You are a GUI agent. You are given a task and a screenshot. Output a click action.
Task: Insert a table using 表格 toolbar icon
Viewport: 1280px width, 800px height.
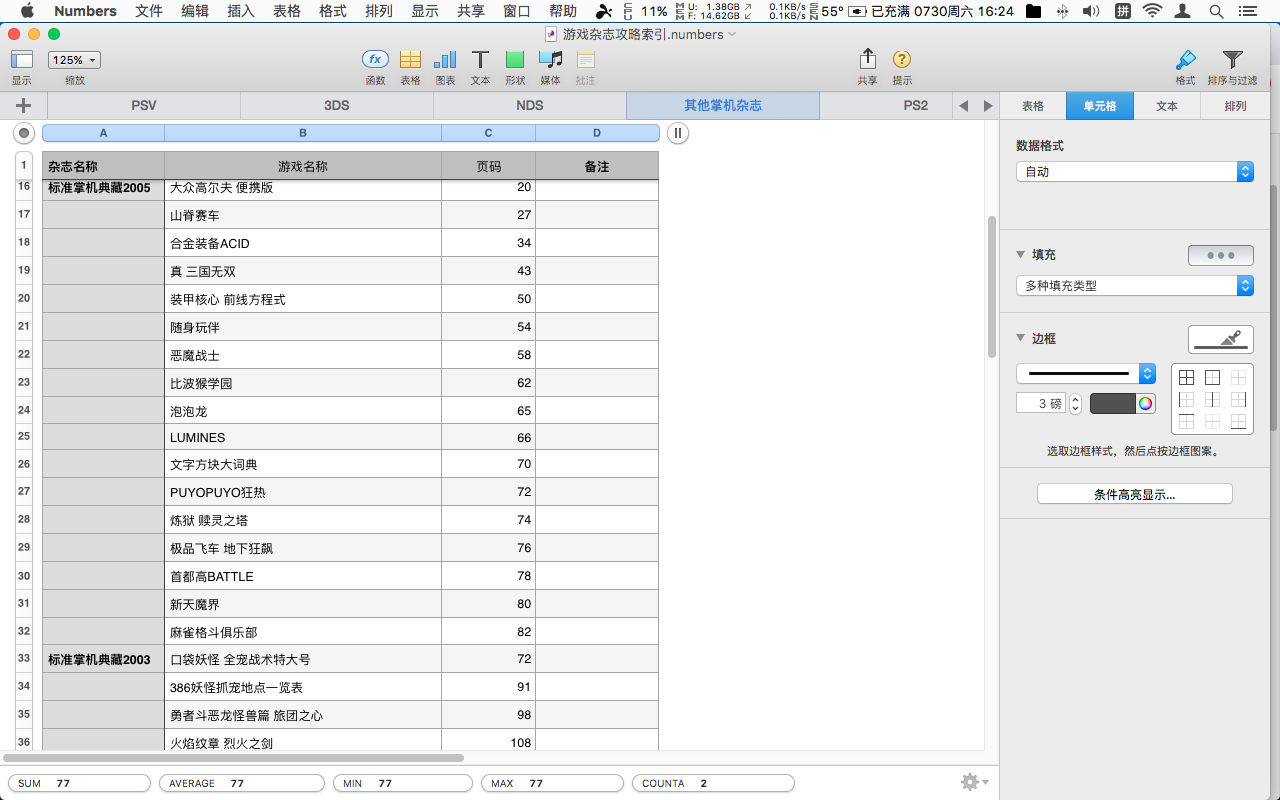[410, 60]
